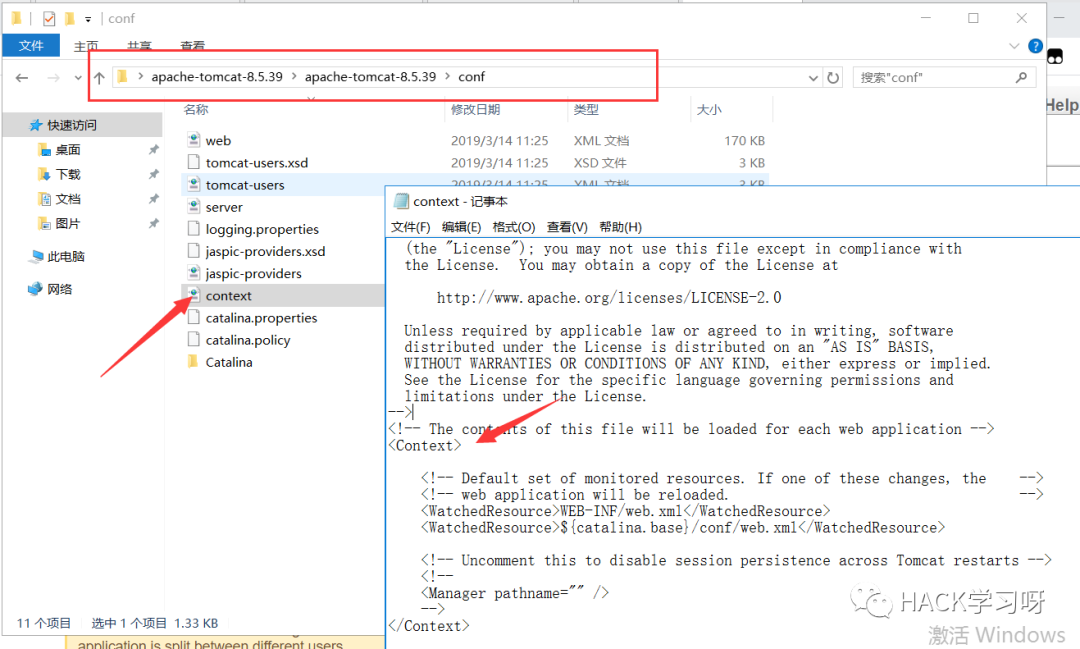Click the apache.org LICENSE-2.0 URL text
Image resolution: width=1080 pixels, height=649 pixels.
(609, 298)
